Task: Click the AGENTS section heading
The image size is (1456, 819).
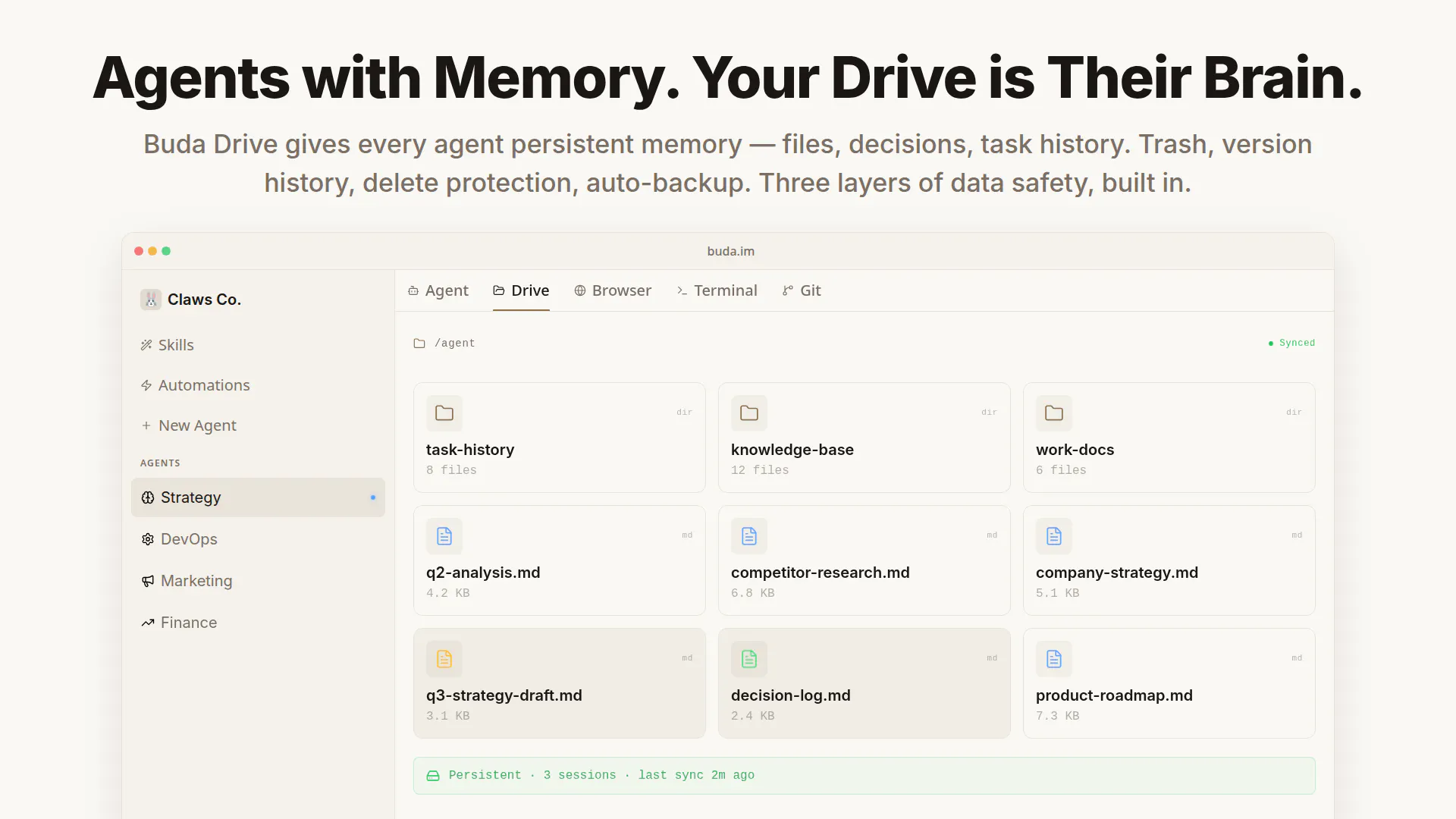Action: tap(160, 463)
